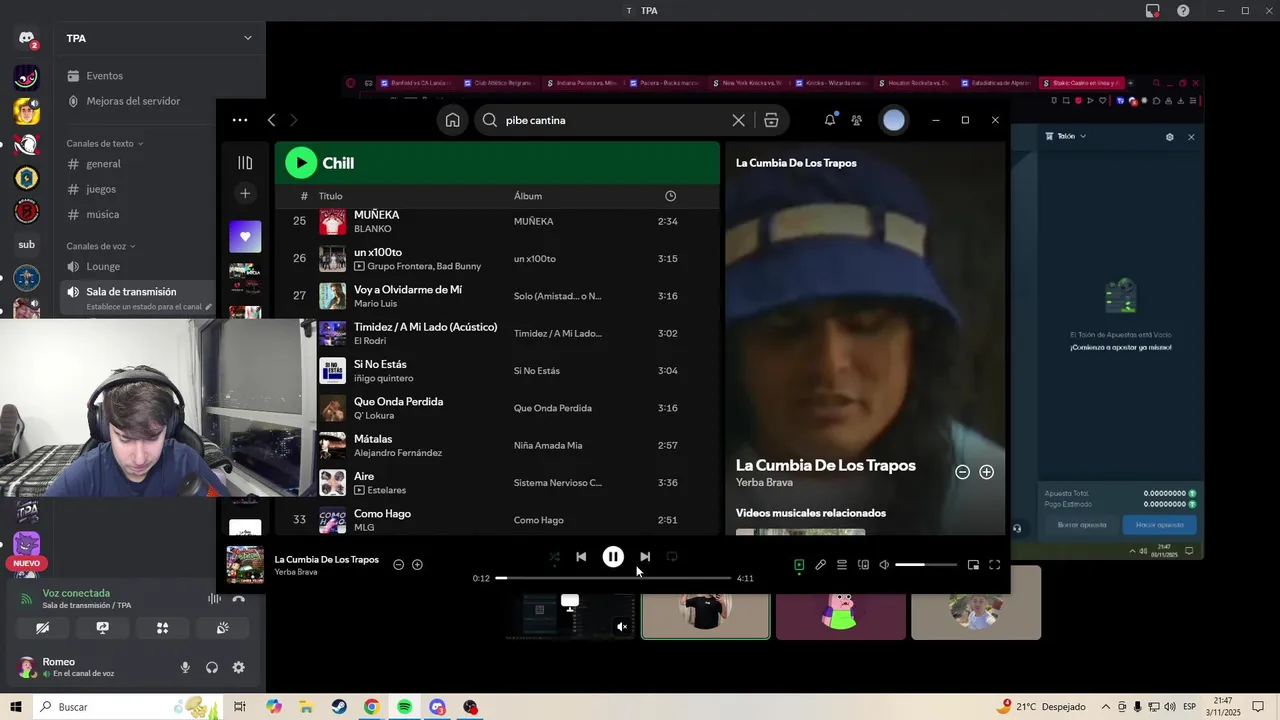
Task: Sort by the duration clock column
Action: (670, 196)
